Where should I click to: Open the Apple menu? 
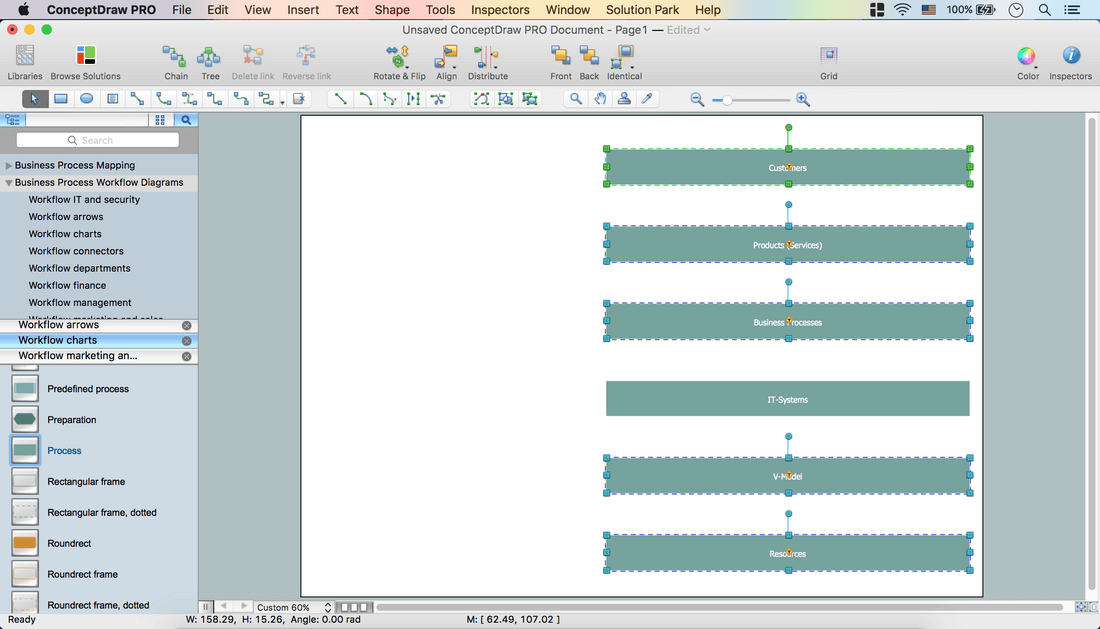point(24,10)
